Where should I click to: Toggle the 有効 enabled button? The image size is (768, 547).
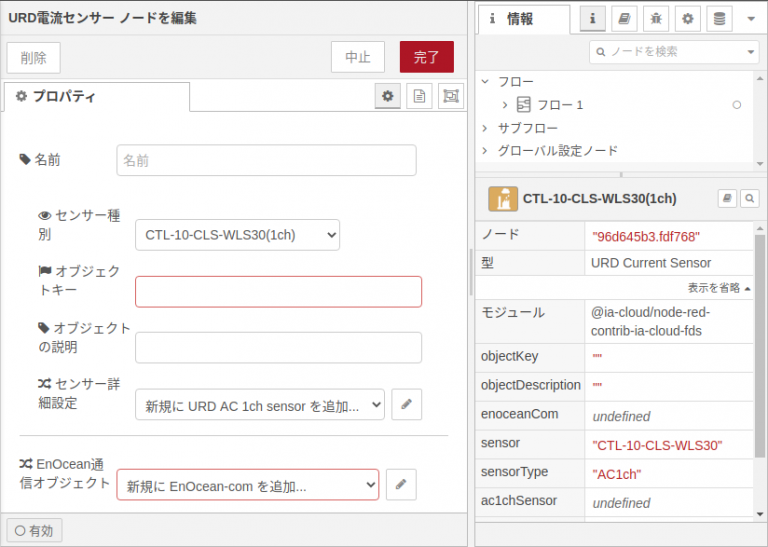(x=35, y=530)
